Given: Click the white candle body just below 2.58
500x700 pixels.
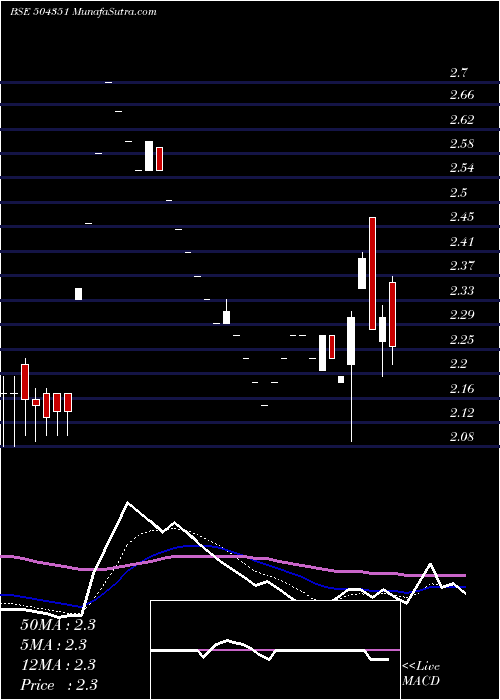Looking at the screenshot, I should [x=149, y=156].
